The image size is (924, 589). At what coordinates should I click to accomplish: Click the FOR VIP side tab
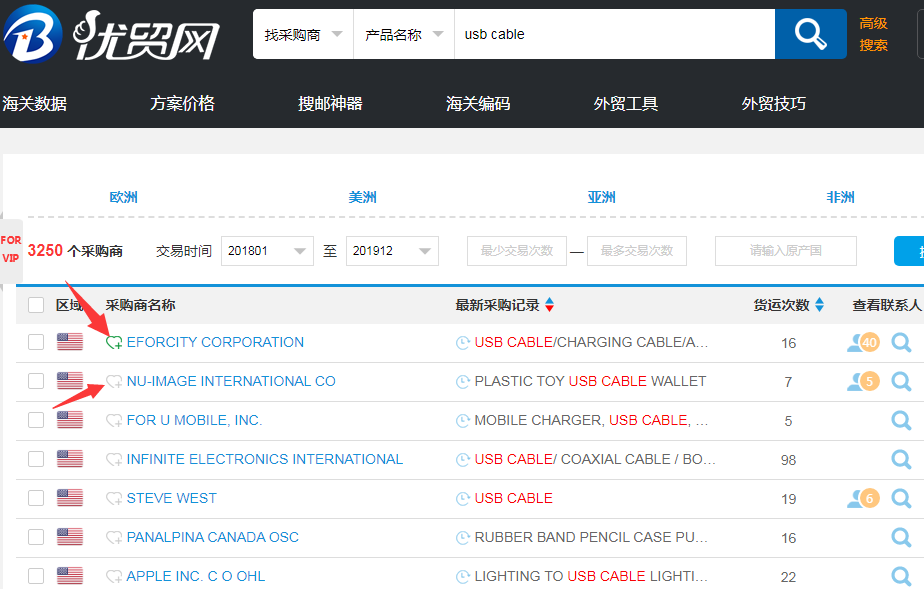click(11, 250)
